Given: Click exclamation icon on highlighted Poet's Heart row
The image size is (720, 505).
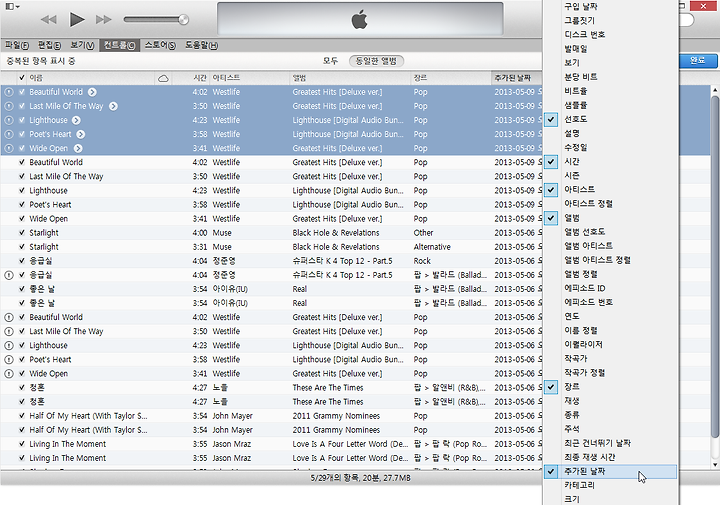Looking at the screenshot, I should click(9, 134).
